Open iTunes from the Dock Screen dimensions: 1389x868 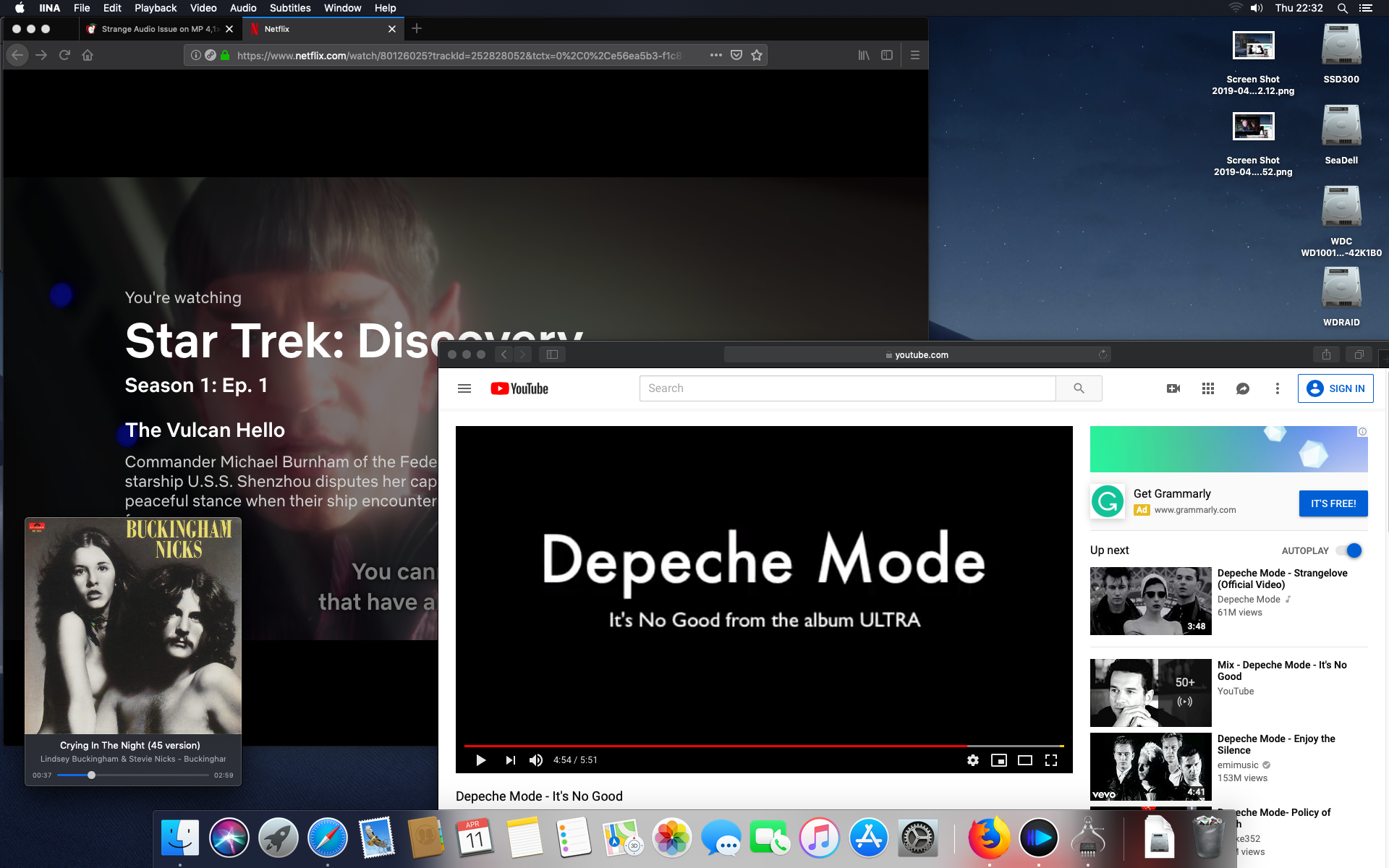click(819, 838)
